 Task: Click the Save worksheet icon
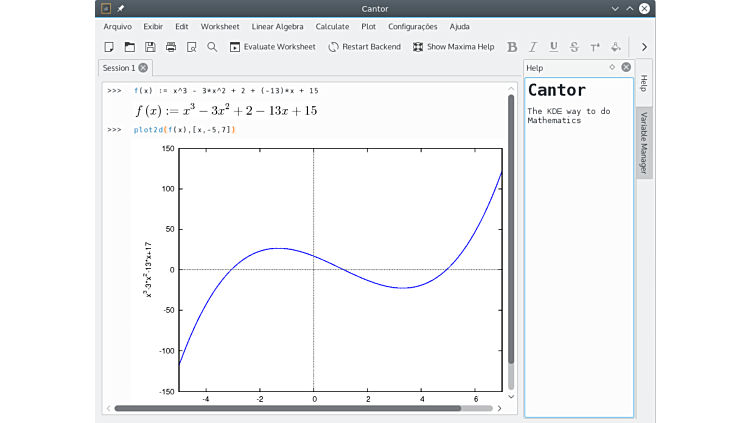tap(150, 47)
